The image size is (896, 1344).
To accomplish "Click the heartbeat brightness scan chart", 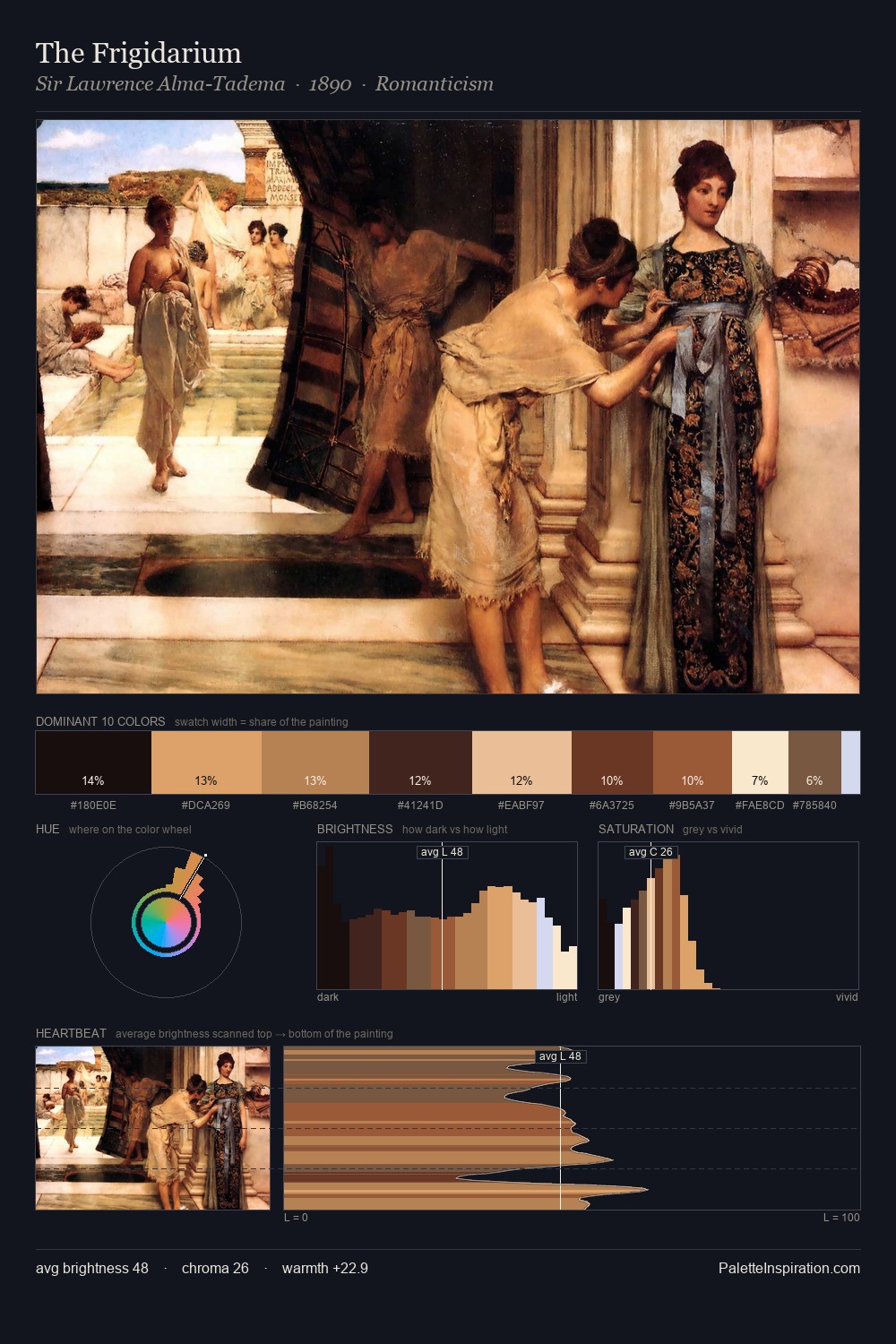I will (x=572, y=1128).
